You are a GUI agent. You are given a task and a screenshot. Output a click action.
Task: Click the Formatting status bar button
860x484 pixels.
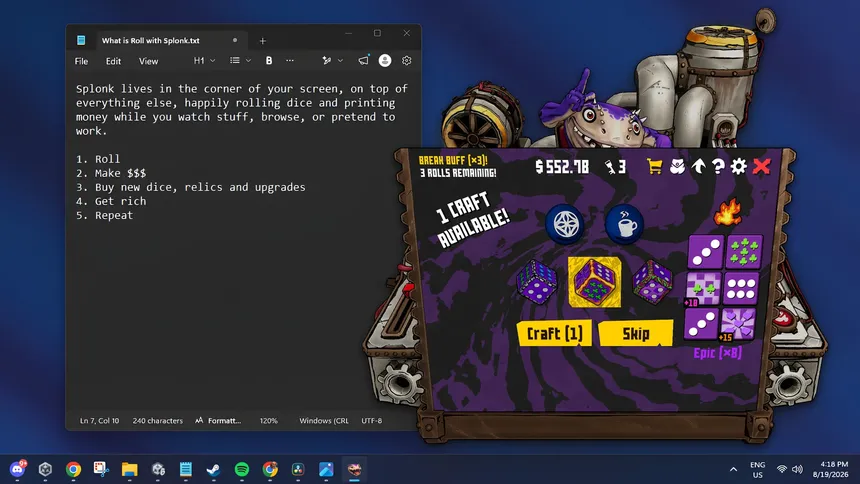[x=218, y=420]
